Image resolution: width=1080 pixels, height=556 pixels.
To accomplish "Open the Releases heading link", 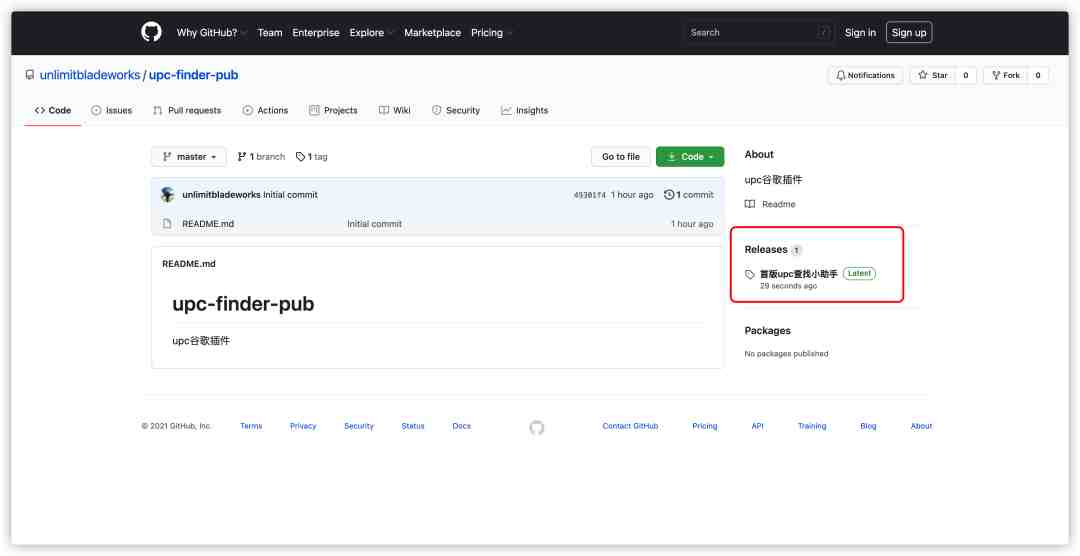I will click(766, 249).
